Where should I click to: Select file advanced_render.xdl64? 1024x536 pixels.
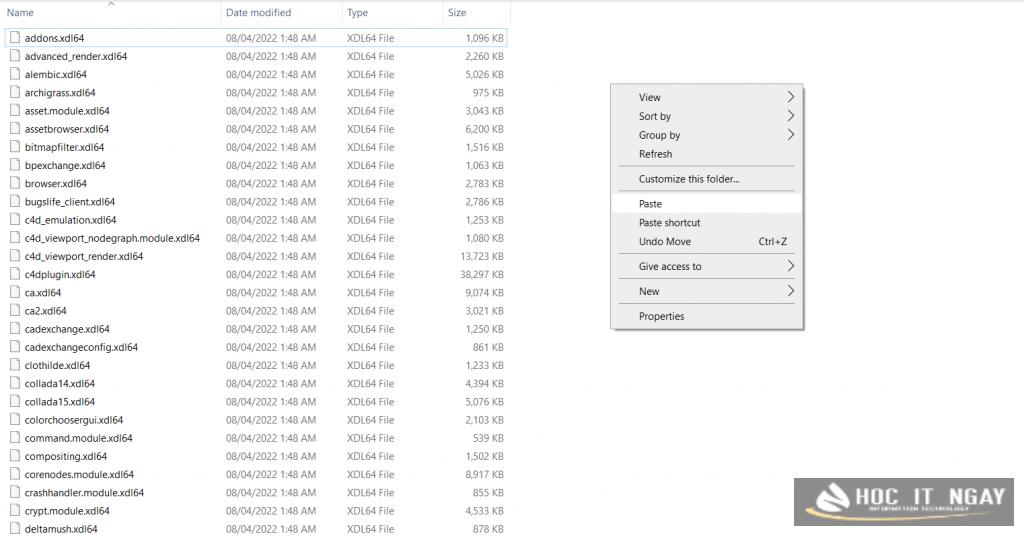tap(76, 56)
